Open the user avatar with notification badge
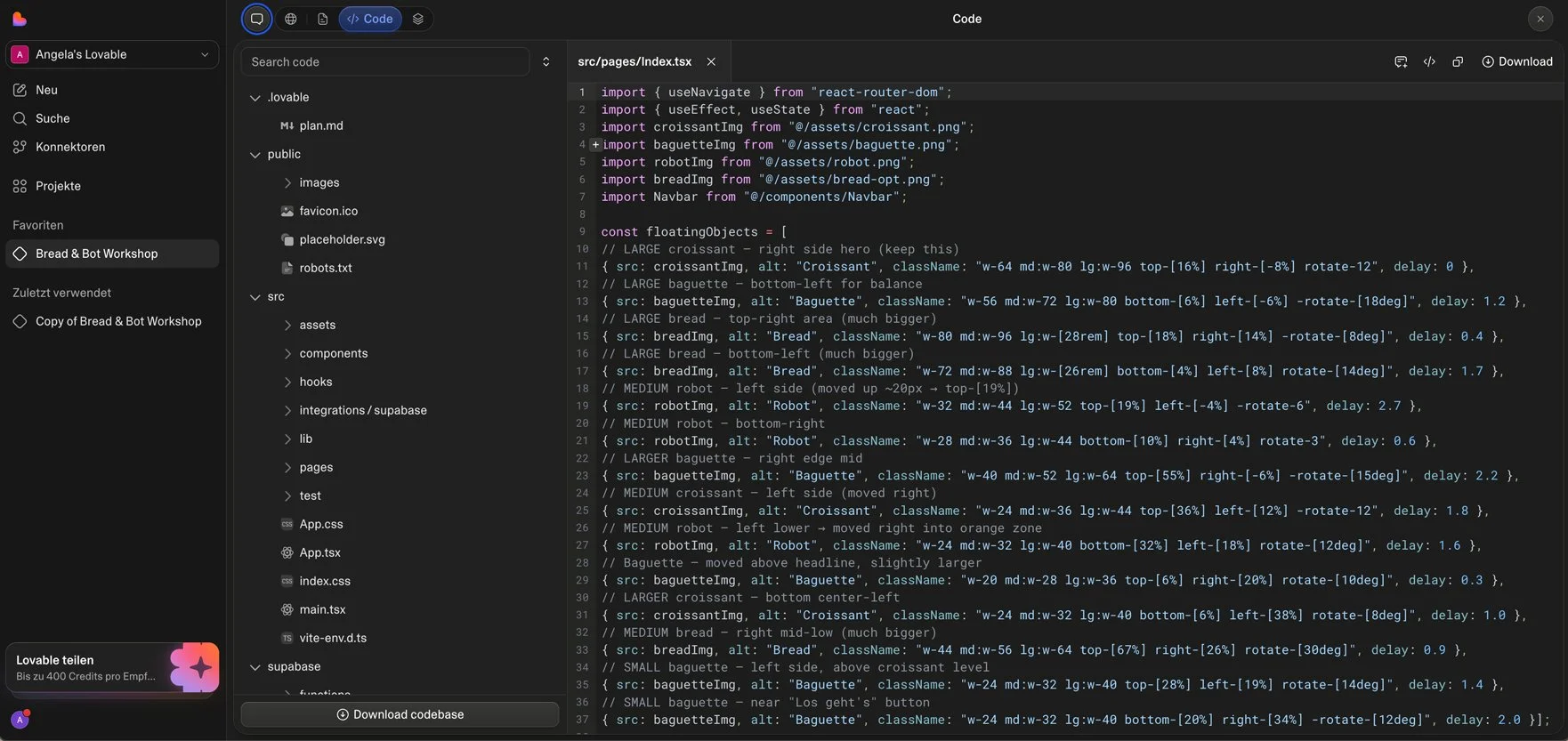1568x741 pixels. (20, 720)
